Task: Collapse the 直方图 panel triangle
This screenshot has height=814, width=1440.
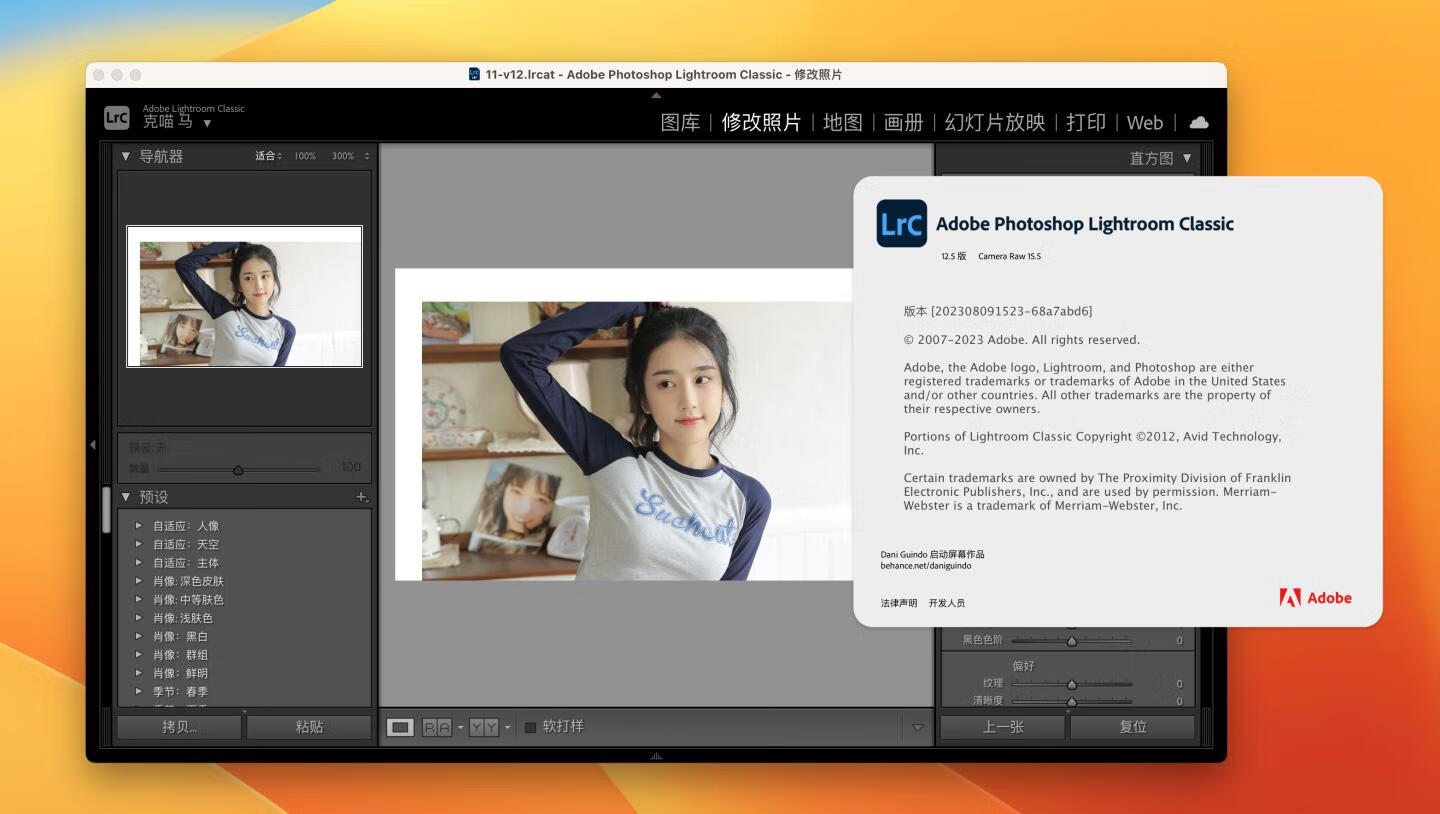Action: coord(1187,158)
